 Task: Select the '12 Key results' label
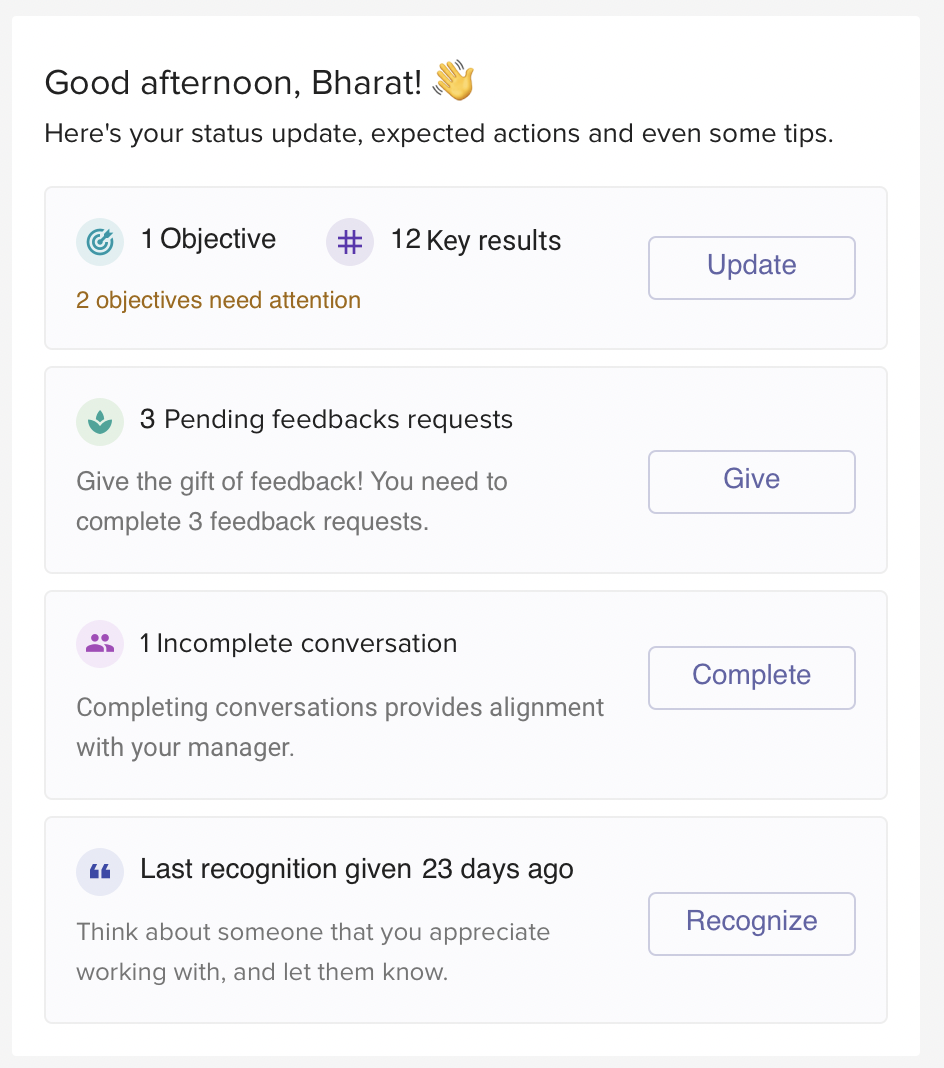tap(476, 240)
